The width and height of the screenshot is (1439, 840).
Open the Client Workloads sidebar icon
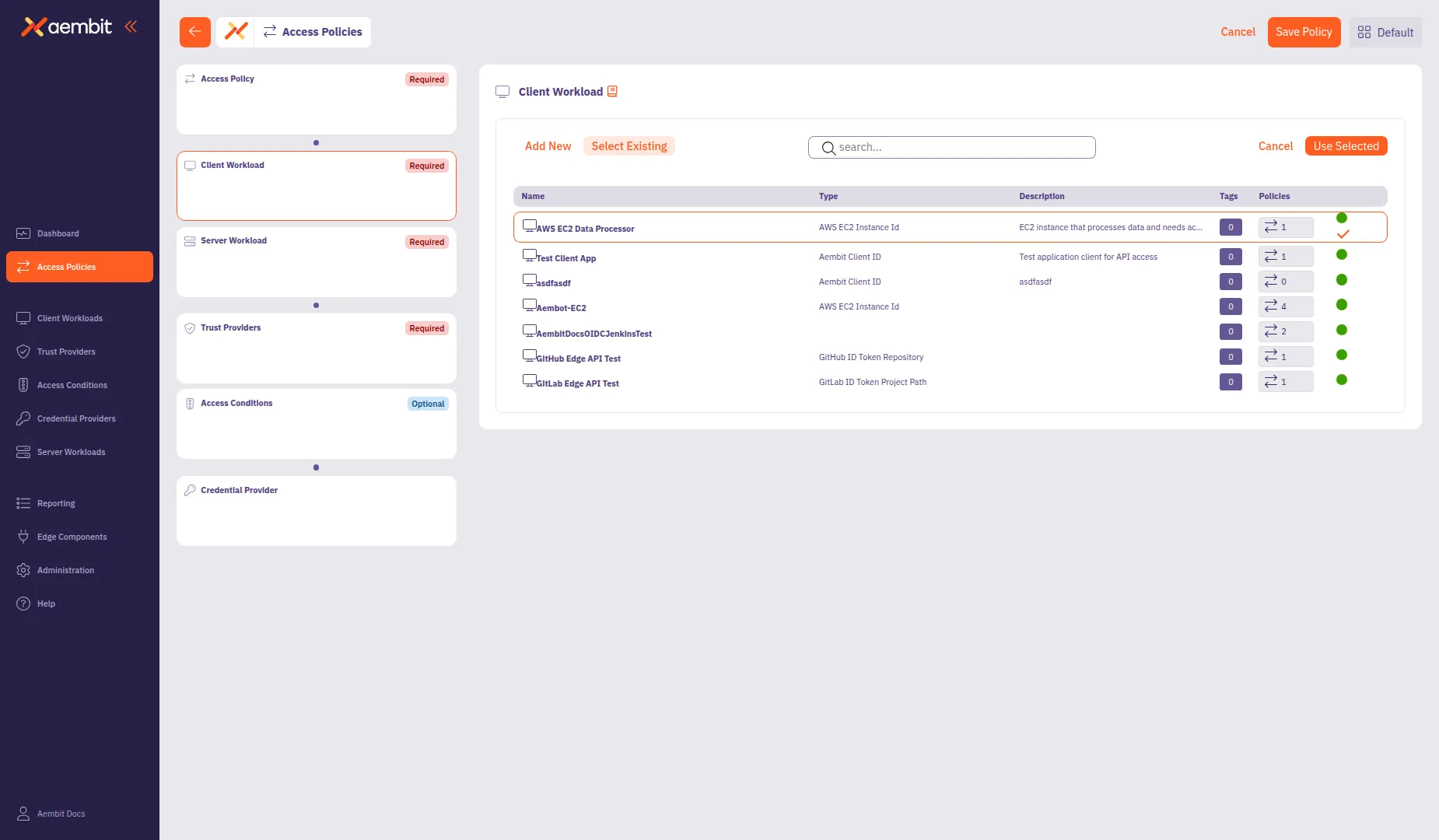22,317
